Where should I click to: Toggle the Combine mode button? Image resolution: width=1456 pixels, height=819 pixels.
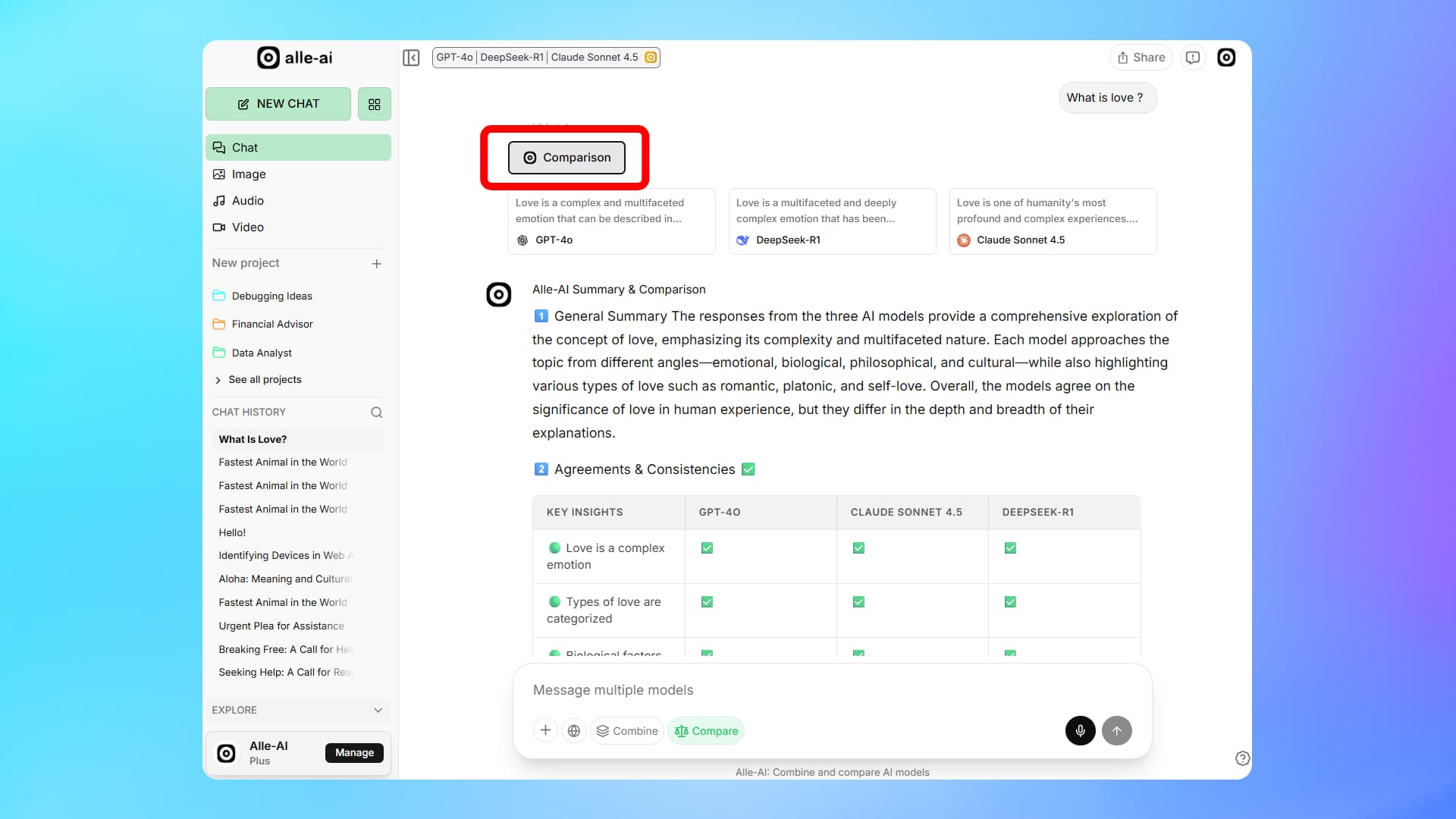pyautogui.click(x=627, y=731)
